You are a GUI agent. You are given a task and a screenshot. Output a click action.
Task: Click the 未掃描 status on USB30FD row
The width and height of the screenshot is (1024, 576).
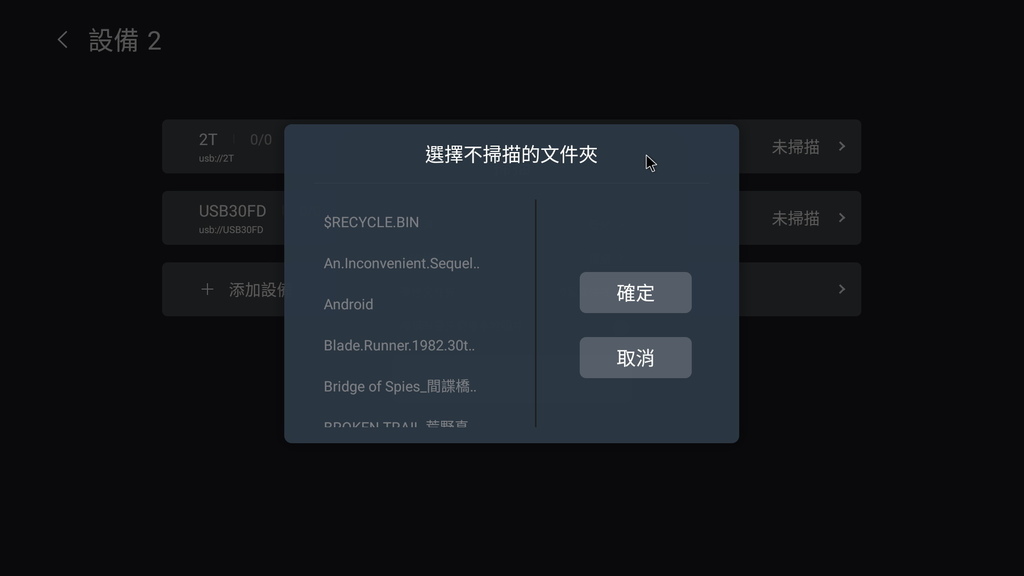pyautogui.click(x=795, y=218)
